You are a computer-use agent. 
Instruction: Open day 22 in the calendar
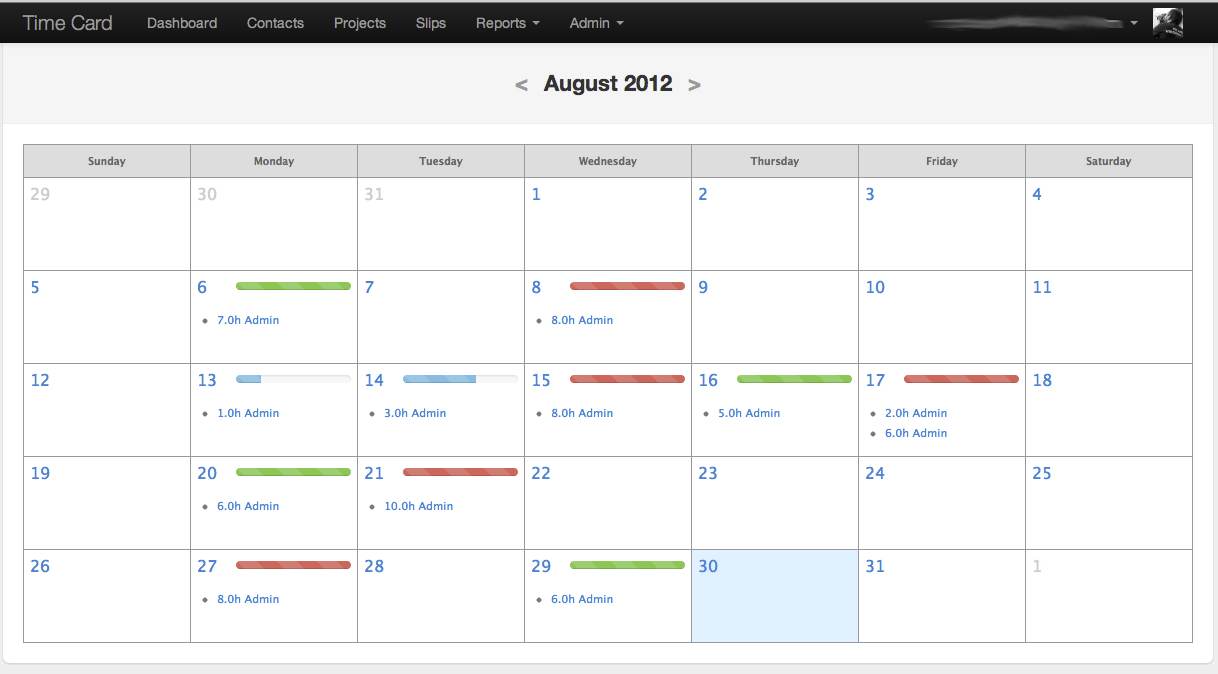(607, 505)
